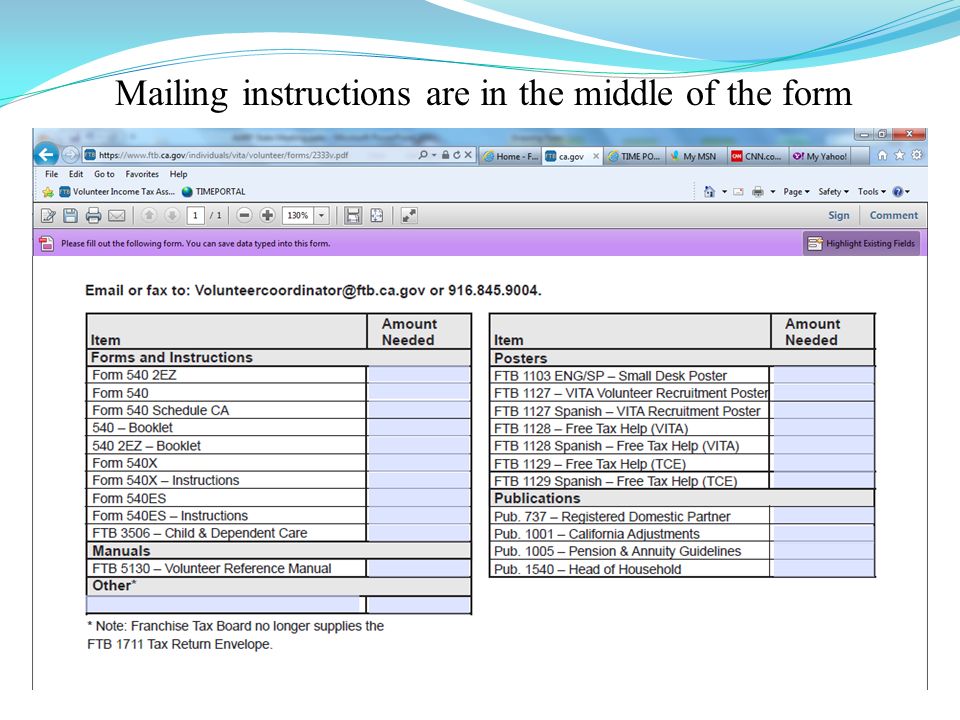Click the fit one full page icon
Screen dimensions: 960x720
click(x=377, y=216)
